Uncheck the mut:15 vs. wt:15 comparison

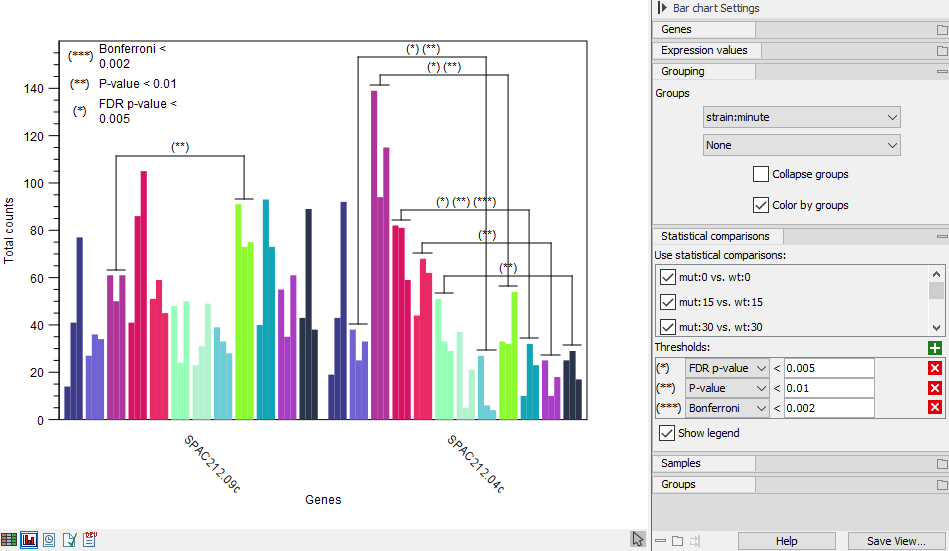click(x=668, y=302)
